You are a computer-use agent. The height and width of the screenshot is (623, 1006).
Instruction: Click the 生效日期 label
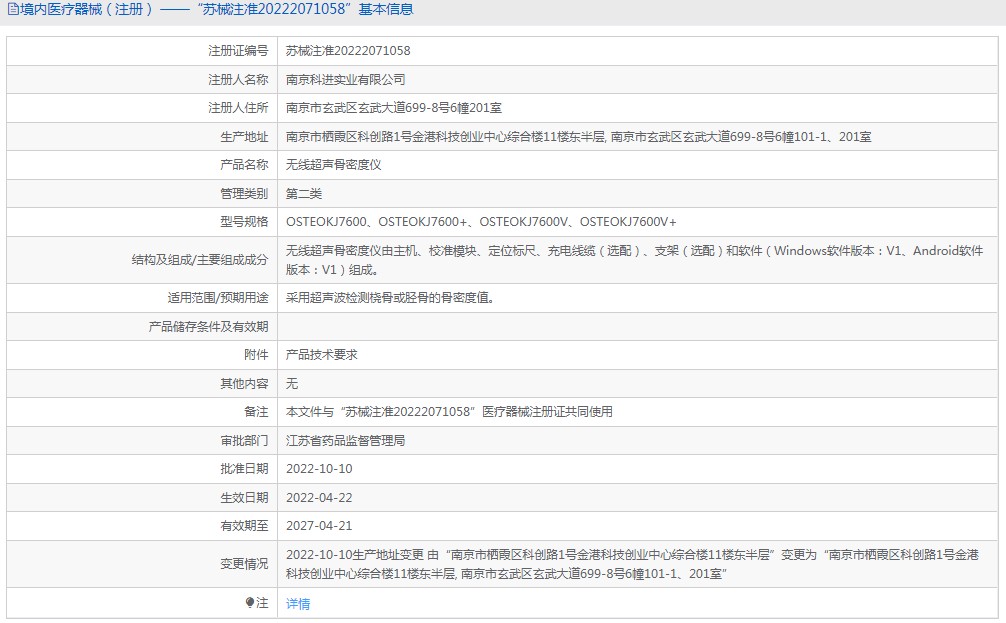(x=244, y=498)
